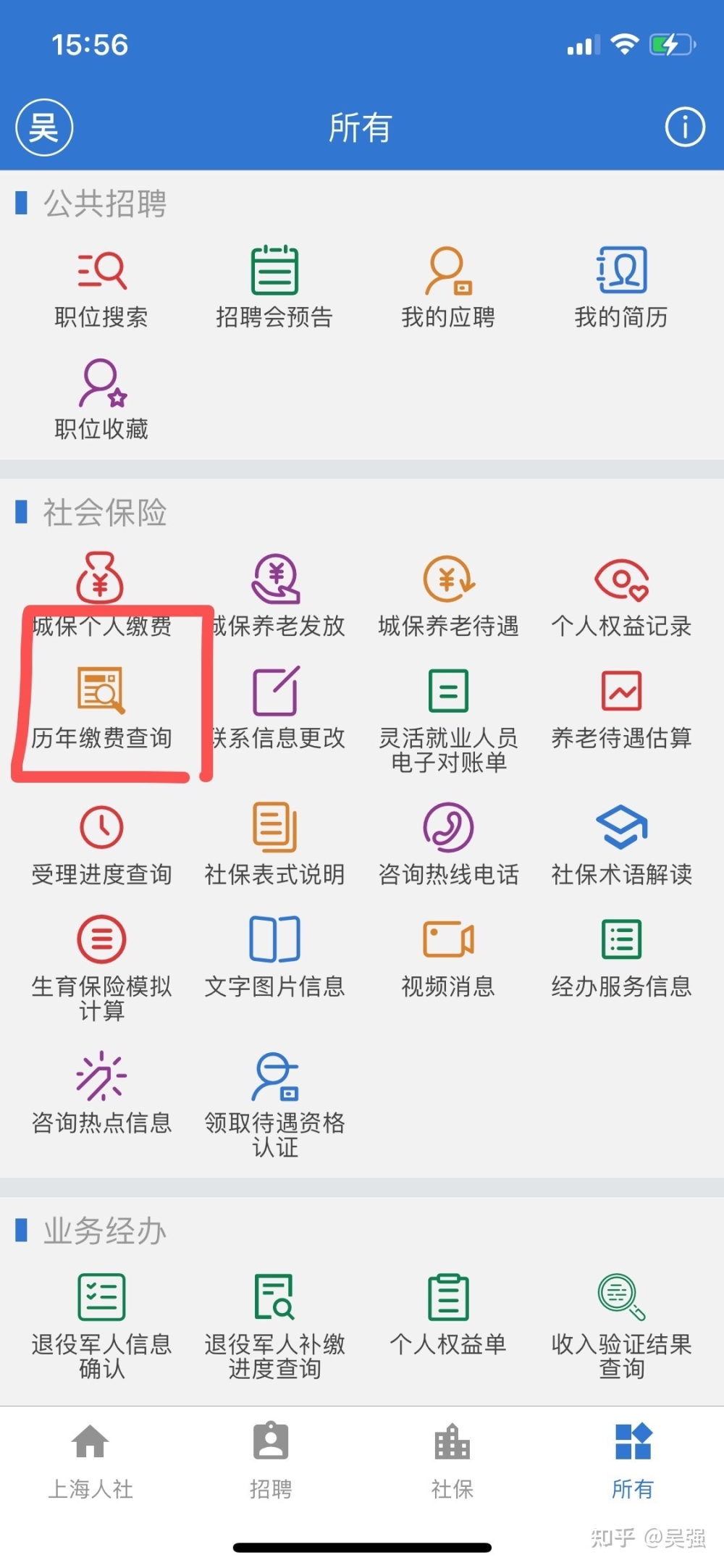Open 养老待遇估算 chart icon
Viewport: 724px width, 1568px height.
pos(621,690)
